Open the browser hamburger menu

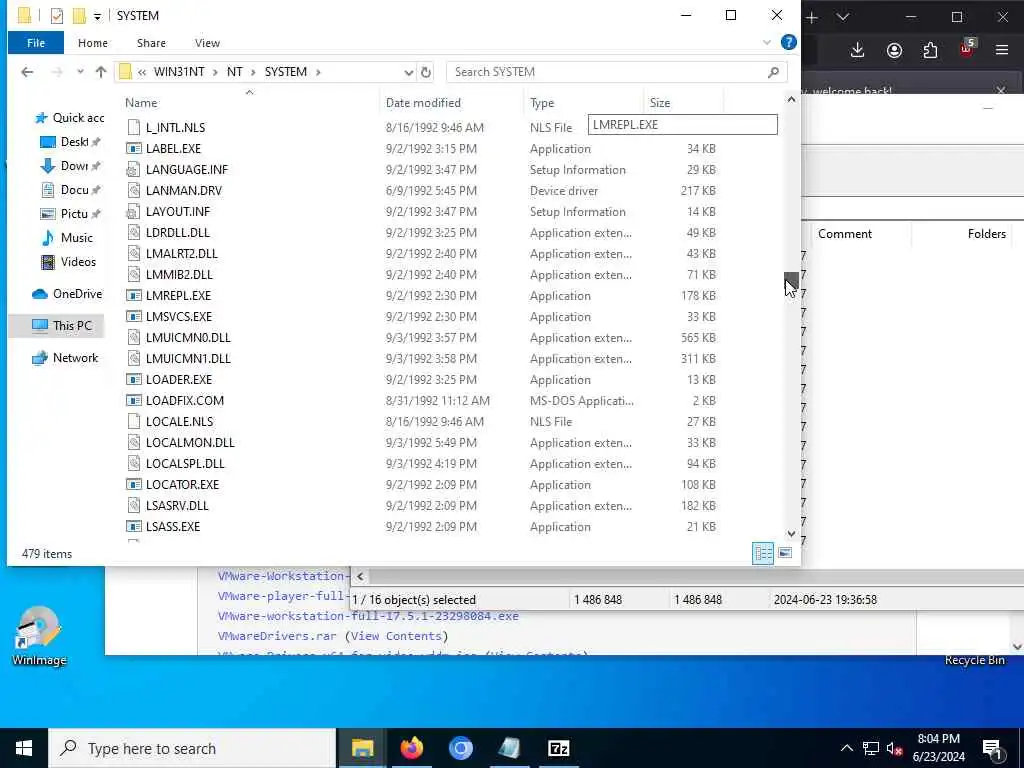click(1002, 50)
